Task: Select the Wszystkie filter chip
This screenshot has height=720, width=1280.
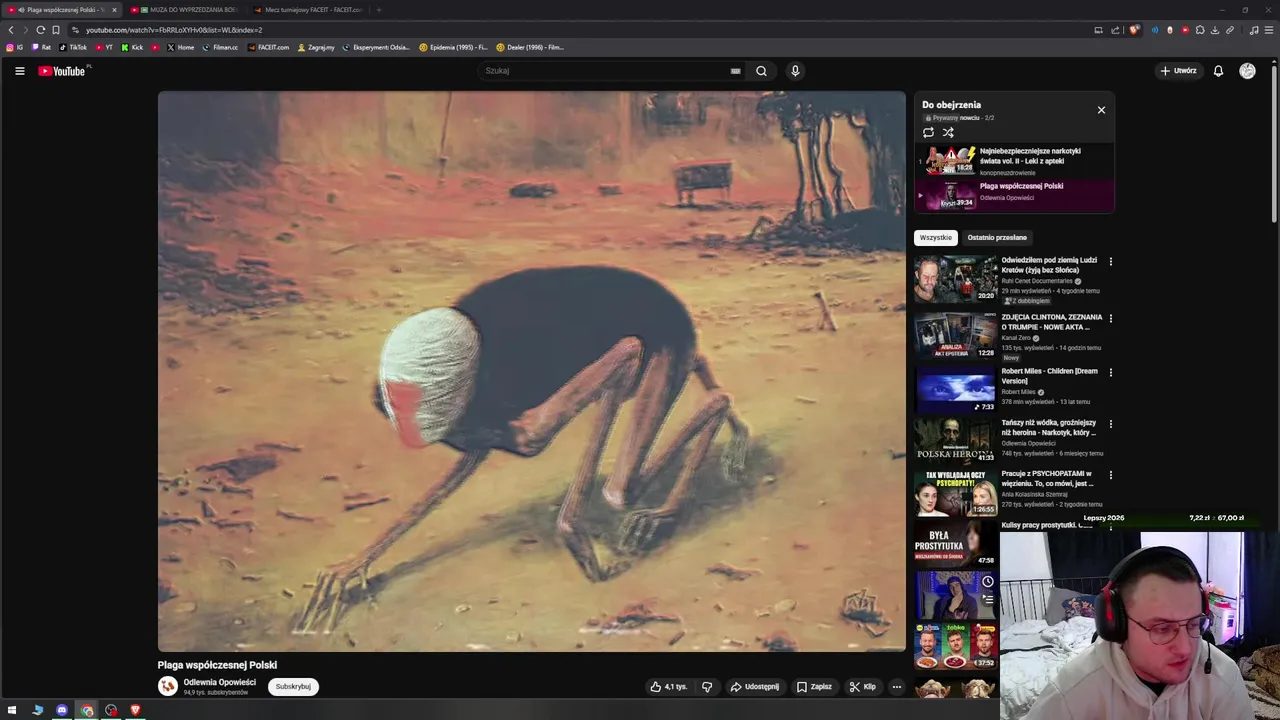Action: tap(936, 238)
